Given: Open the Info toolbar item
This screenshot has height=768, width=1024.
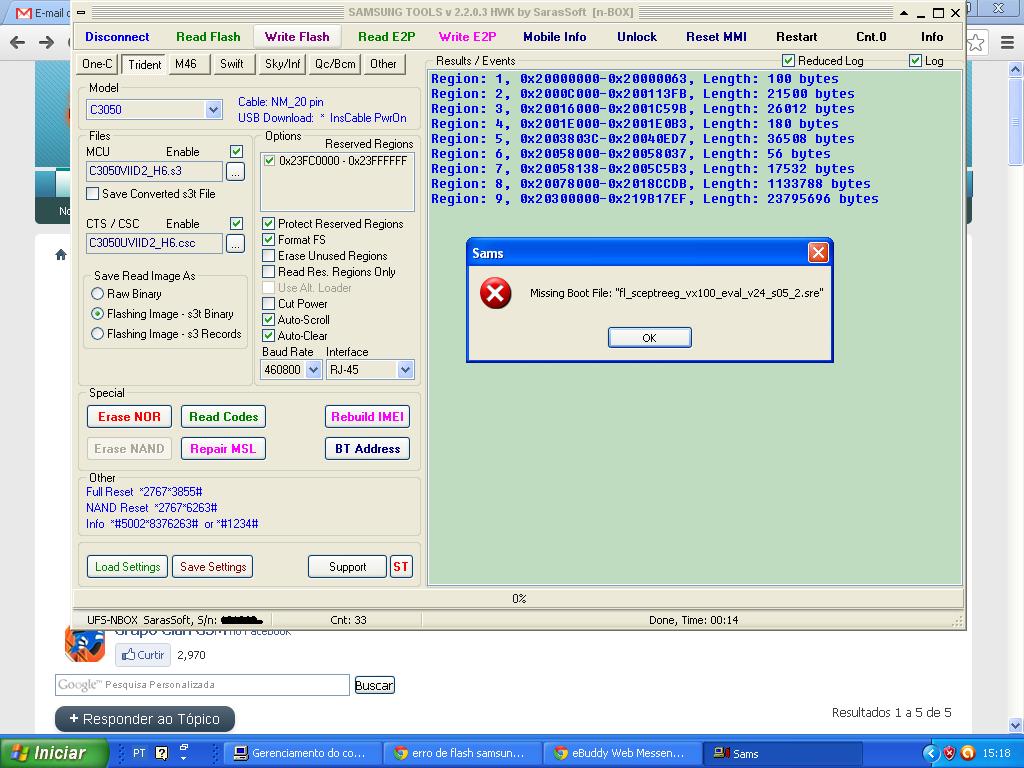Looking at the screenshot, I should click(932, 37).
